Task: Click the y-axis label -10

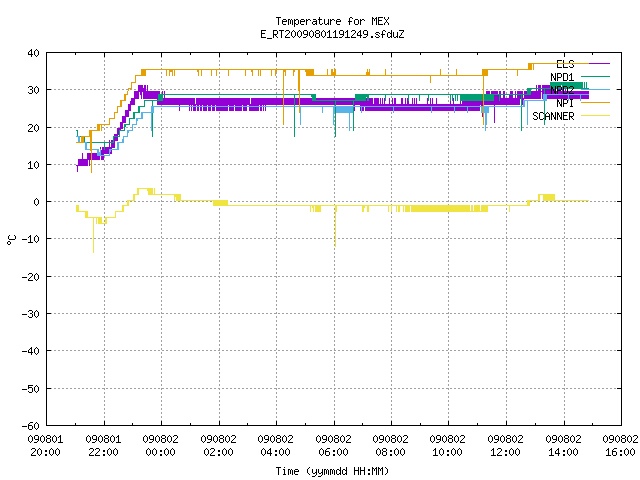Action: (x=31, y=239)
